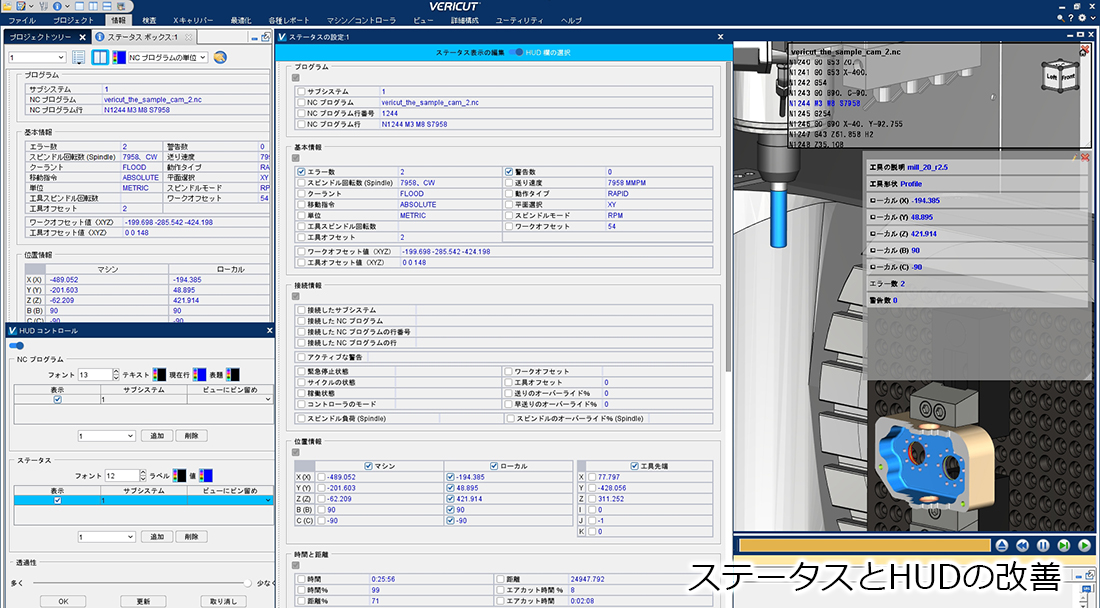Screen dimensions: 1100x608
Task: Open the ステータス subsystem dropdown beside 追加
Action: (106, 536)
